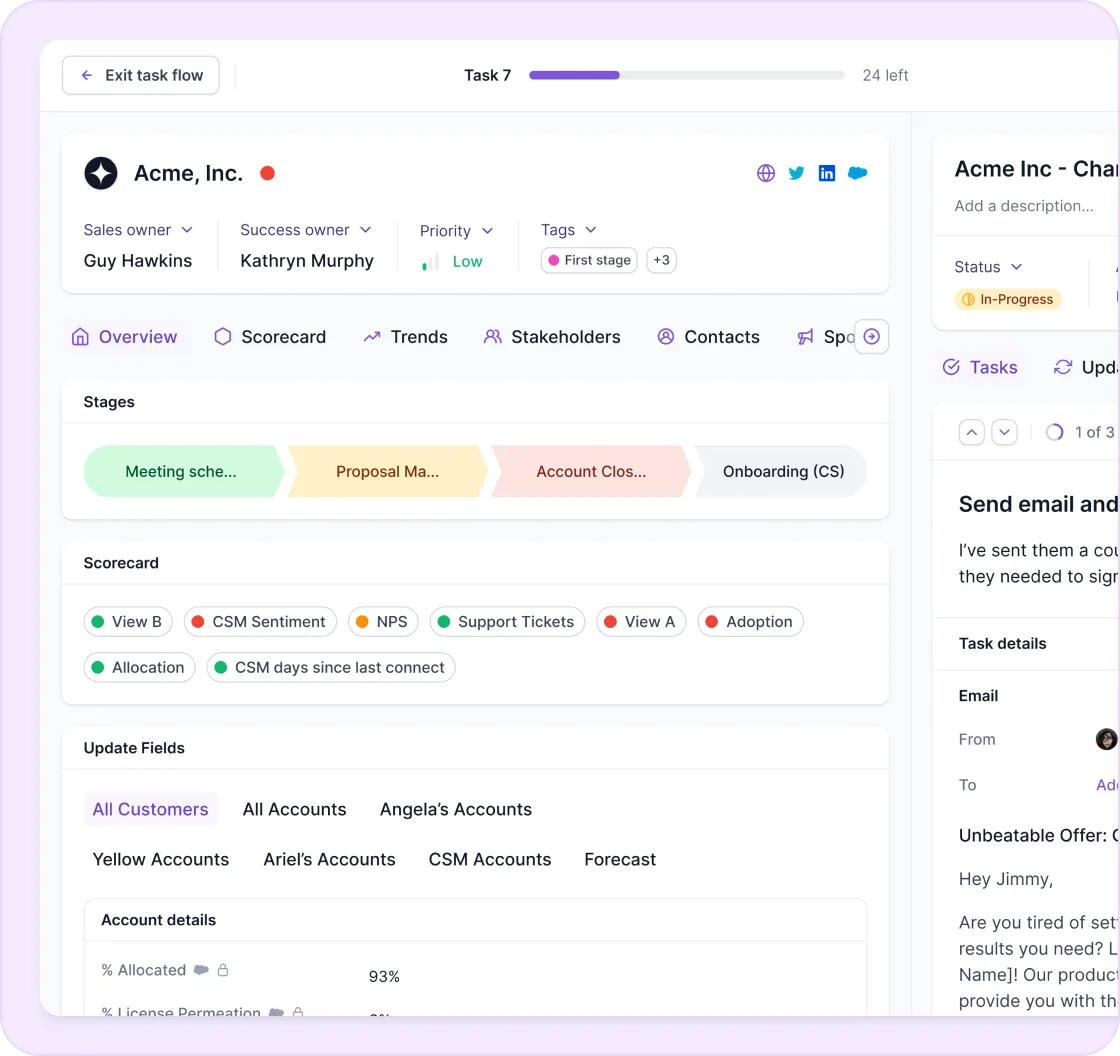Click the next task down arrow
The image size is (1120, 1056).
pos(1004,432)
